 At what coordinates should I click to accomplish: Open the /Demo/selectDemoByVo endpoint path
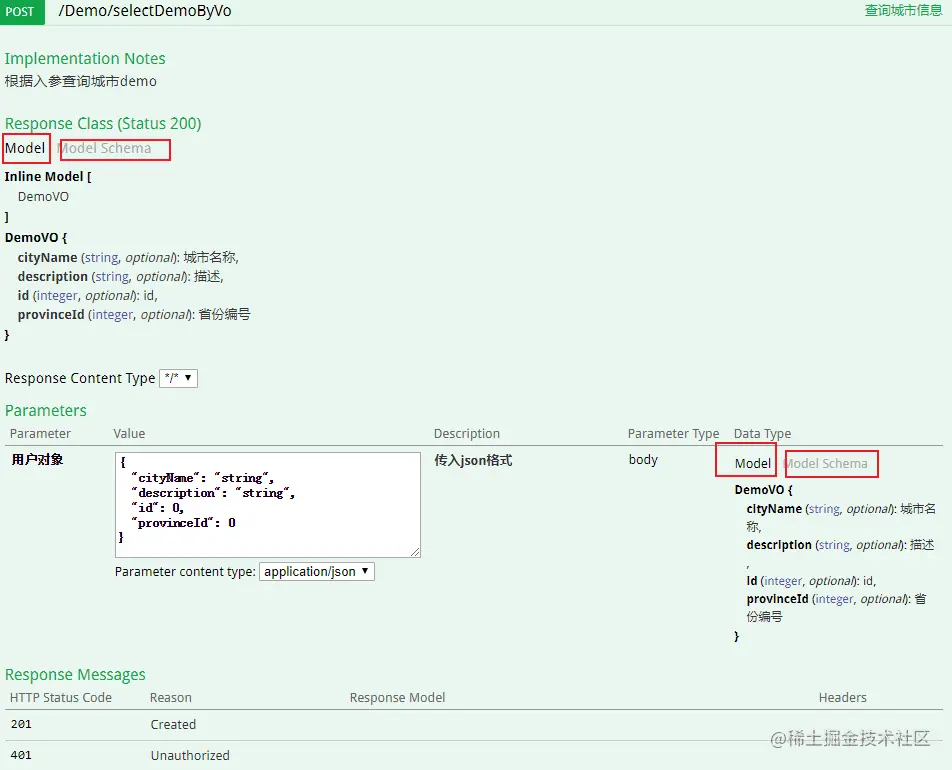144,11
